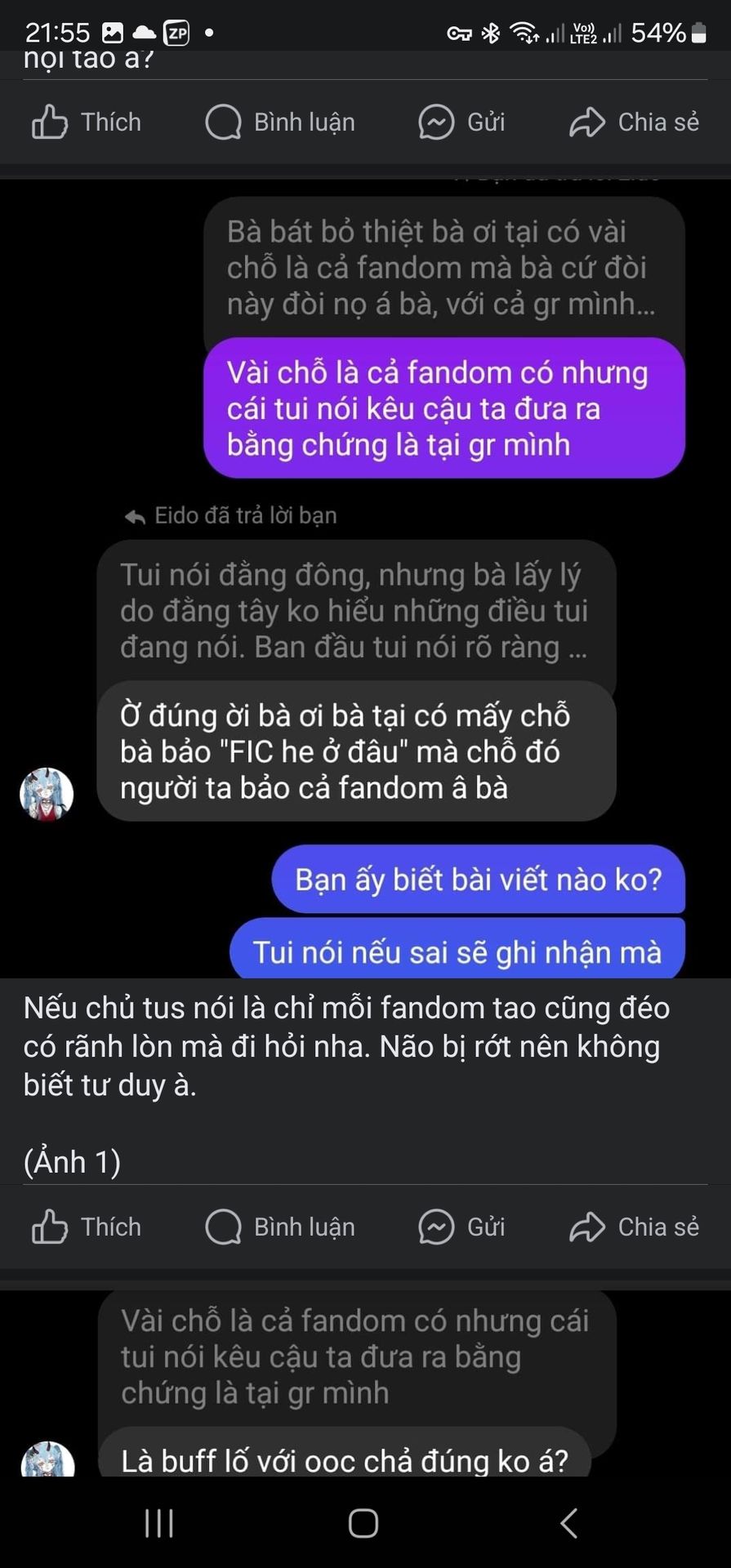
Task: Send the lower post via Gửi
Action: point(462,1227)
